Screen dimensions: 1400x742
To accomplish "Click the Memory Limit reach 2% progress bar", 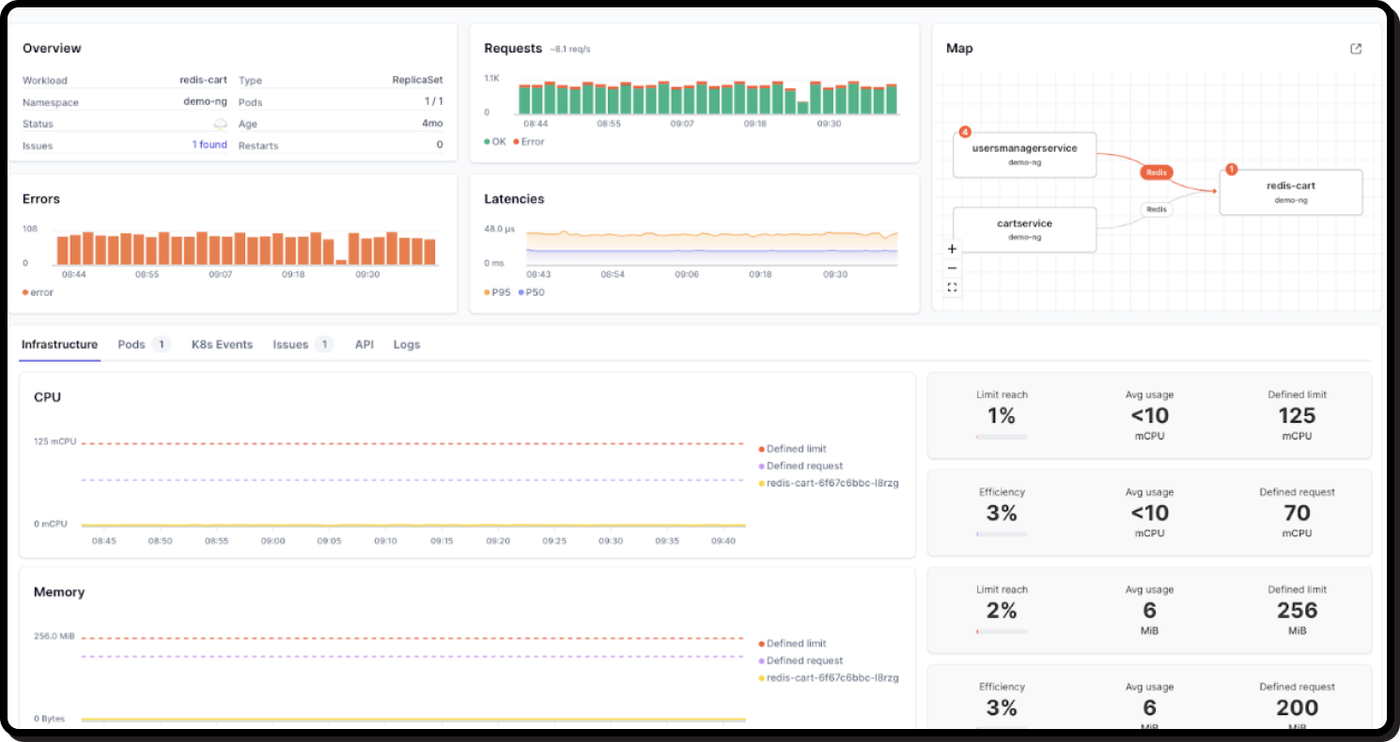I will [x=1002, y=632].
